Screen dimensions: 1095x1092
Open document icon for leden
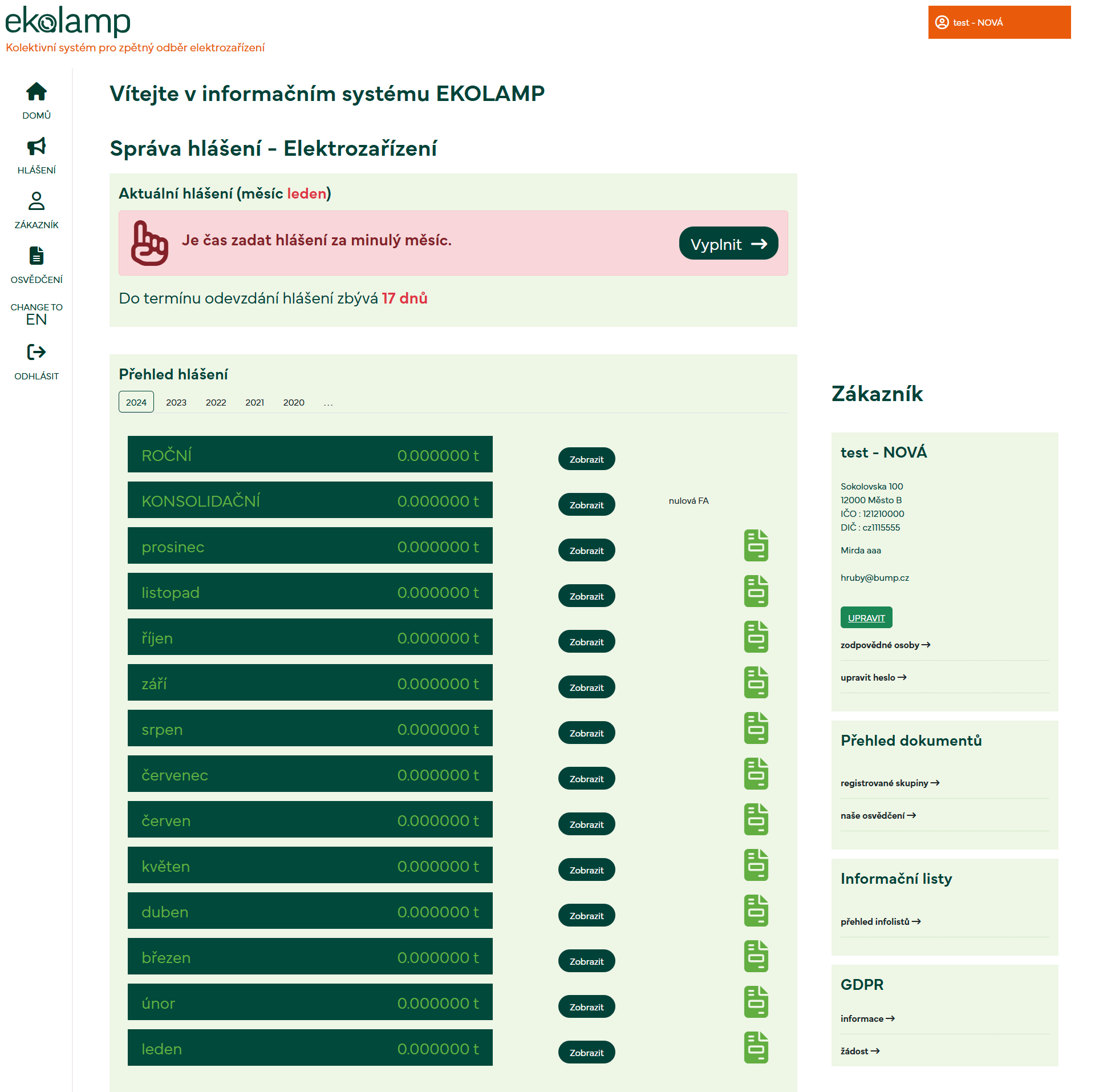point(756,1047)
